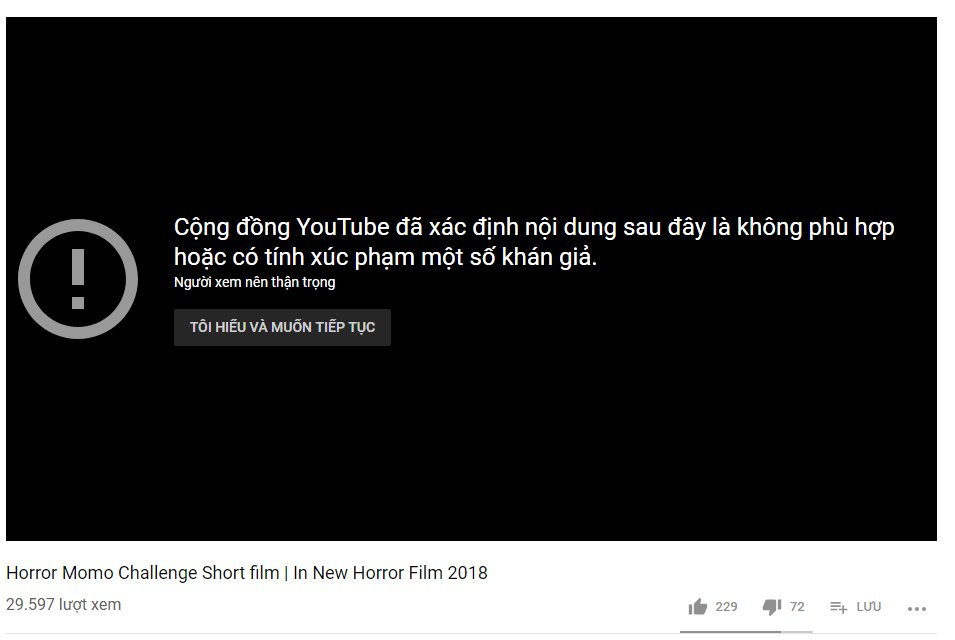Click the TÔI HIỂU VÀ MUỐN TIẾP TỤC button
Screen dimensions: 955x640
click(282, 328)
